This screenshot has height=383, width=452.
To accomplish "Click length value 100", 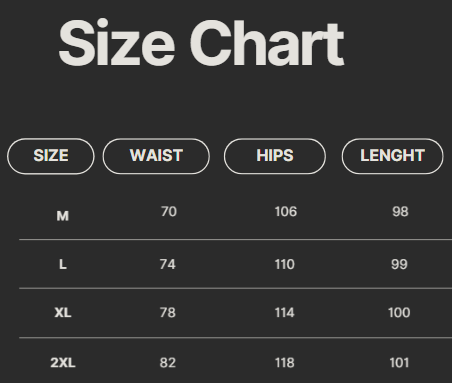I will click(x=399, y=313).
